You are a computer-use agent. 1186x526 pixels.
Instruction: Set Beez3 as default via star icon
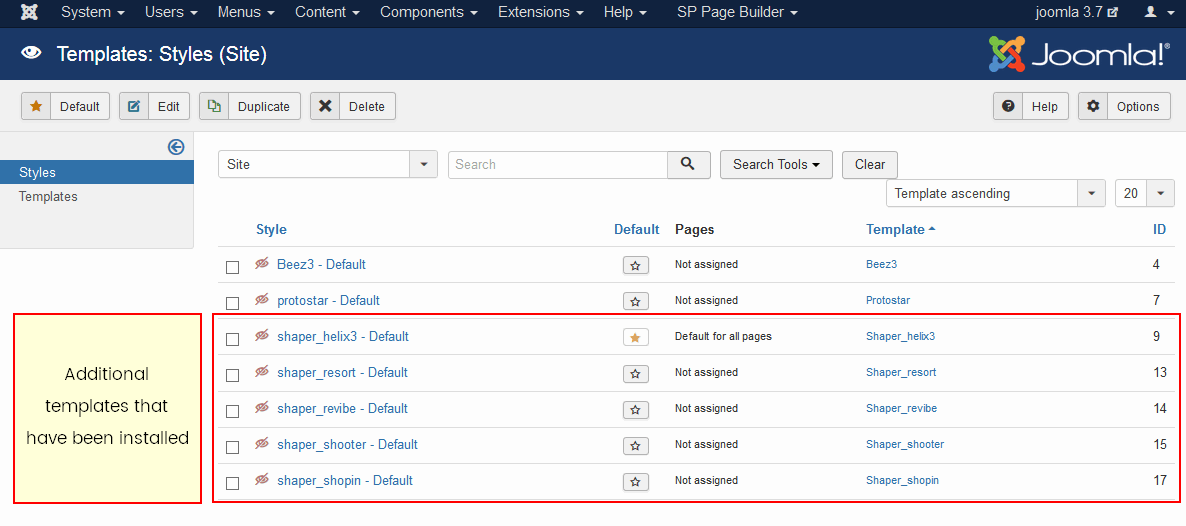[x=635, y=265]
